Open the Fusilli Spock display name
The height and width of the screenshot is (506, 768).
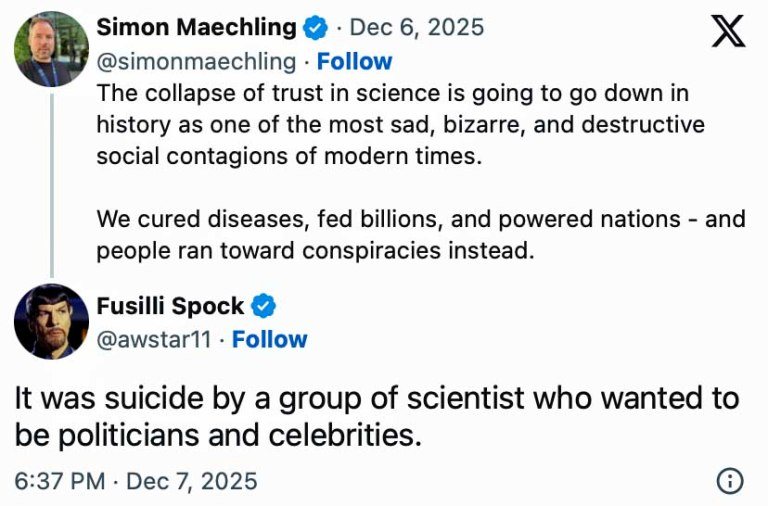(170, 307)
